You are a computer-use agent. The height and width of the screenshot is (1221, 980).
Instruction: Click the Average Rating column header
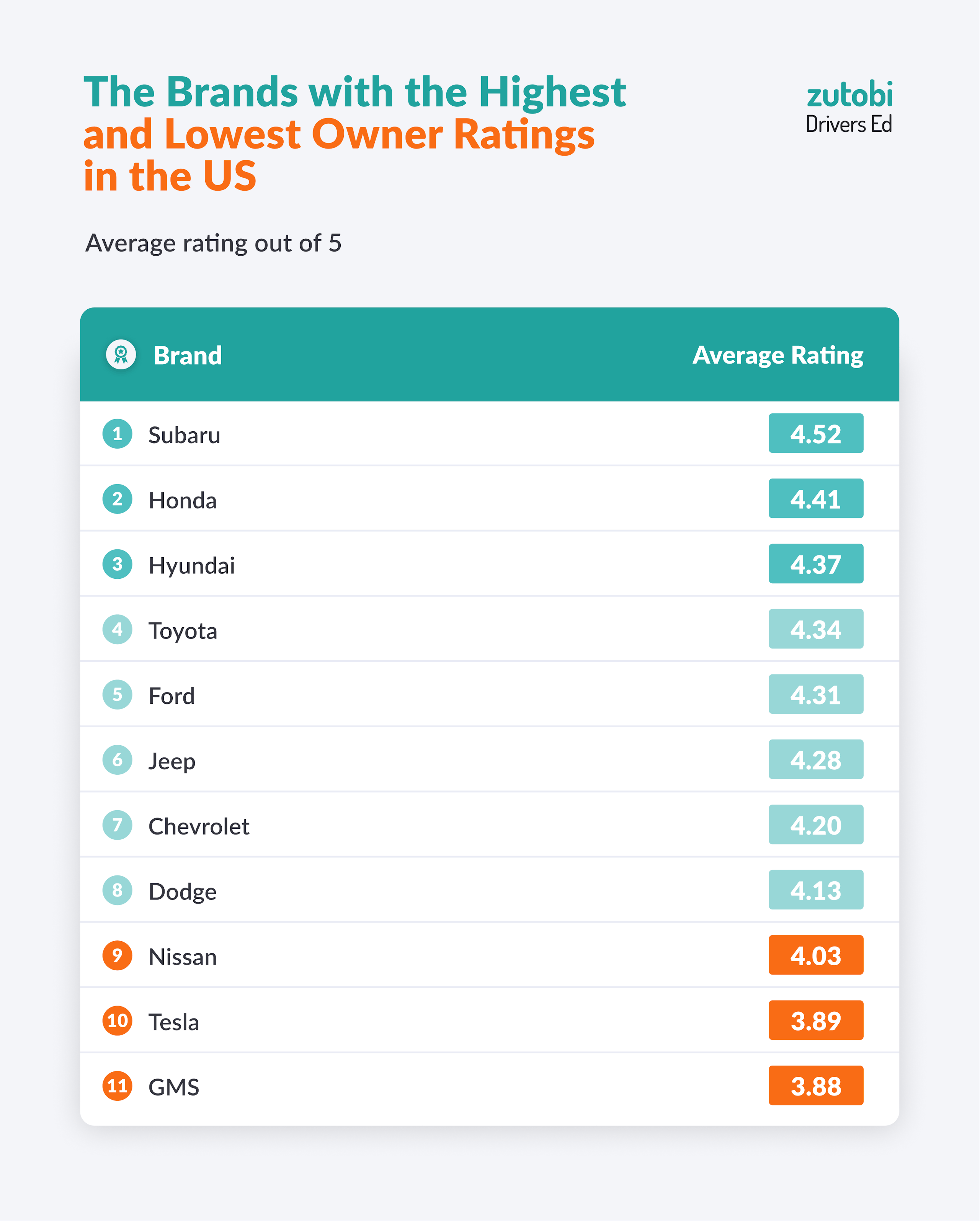pyautogui.click(x=778, y=356)
